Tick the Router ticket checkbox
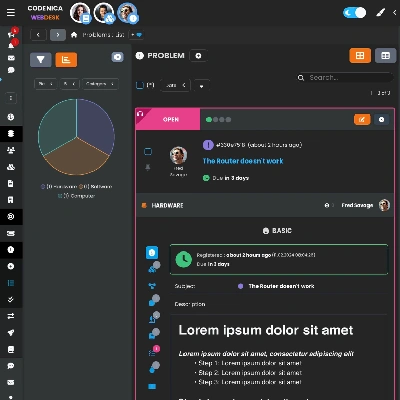This screenshot has width=400, height=400. [x=148, y=152]
